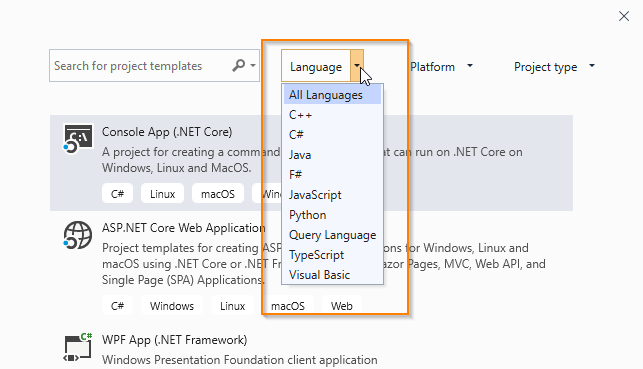Click the Linux tag under Console App

click(162, 194)
